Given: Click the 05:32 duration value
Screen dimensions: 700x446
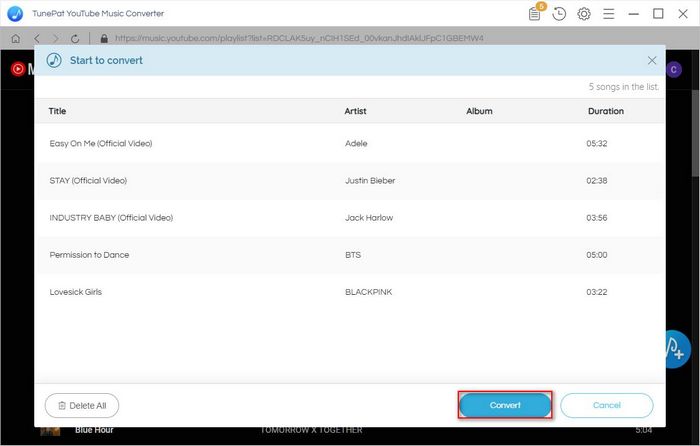Looking at the screenshot, I should tap(596, 143).
